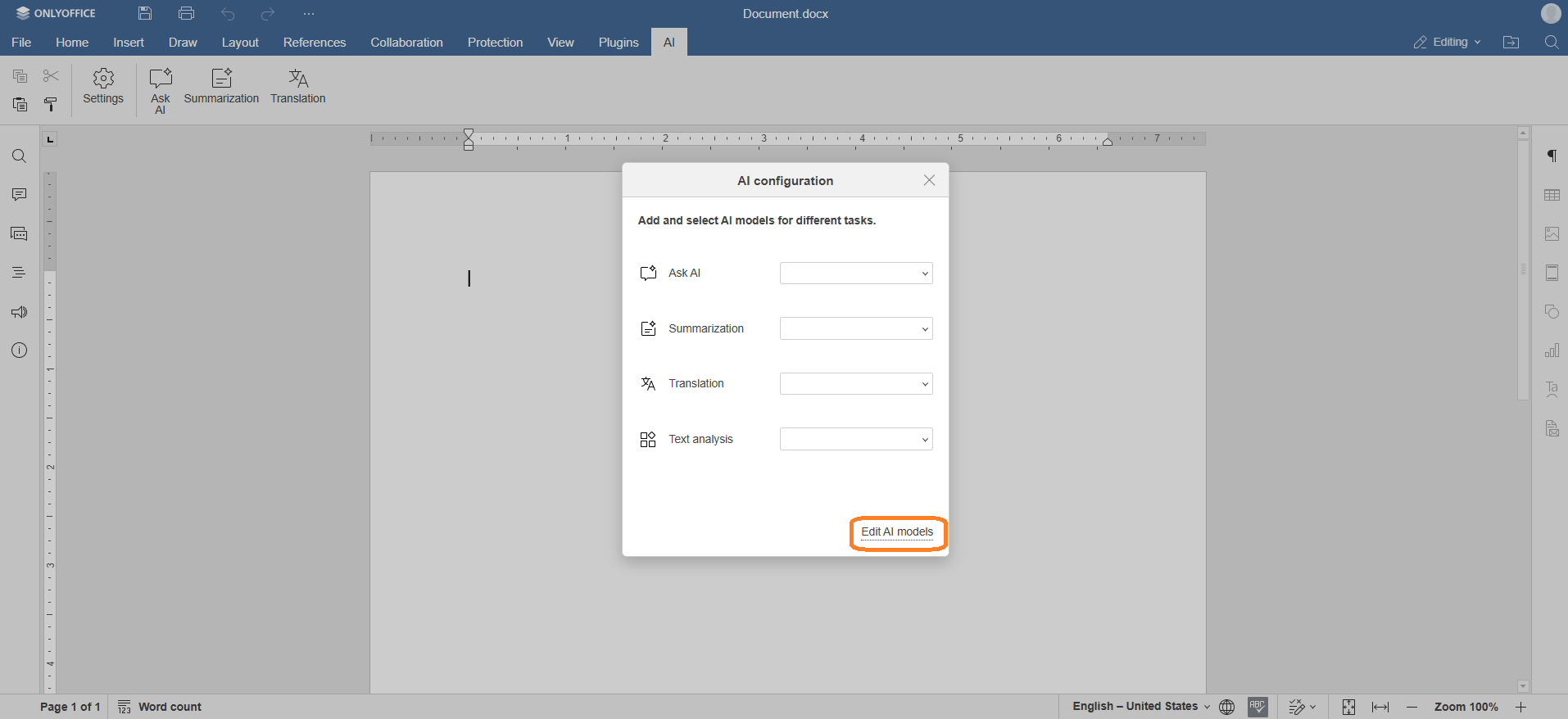1568x719 pixels.
Task: Click the zoom in plus button
Action: tap(1520, 707)
